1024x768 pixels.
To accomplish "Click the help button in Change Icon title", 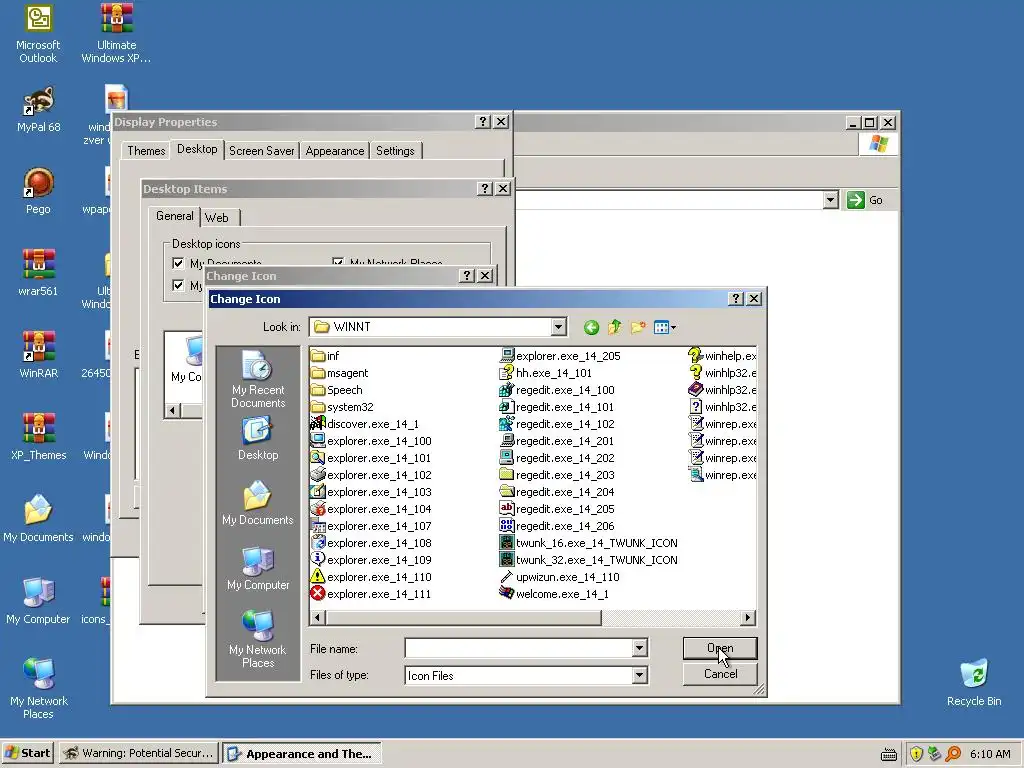I will tap(736, 298).
